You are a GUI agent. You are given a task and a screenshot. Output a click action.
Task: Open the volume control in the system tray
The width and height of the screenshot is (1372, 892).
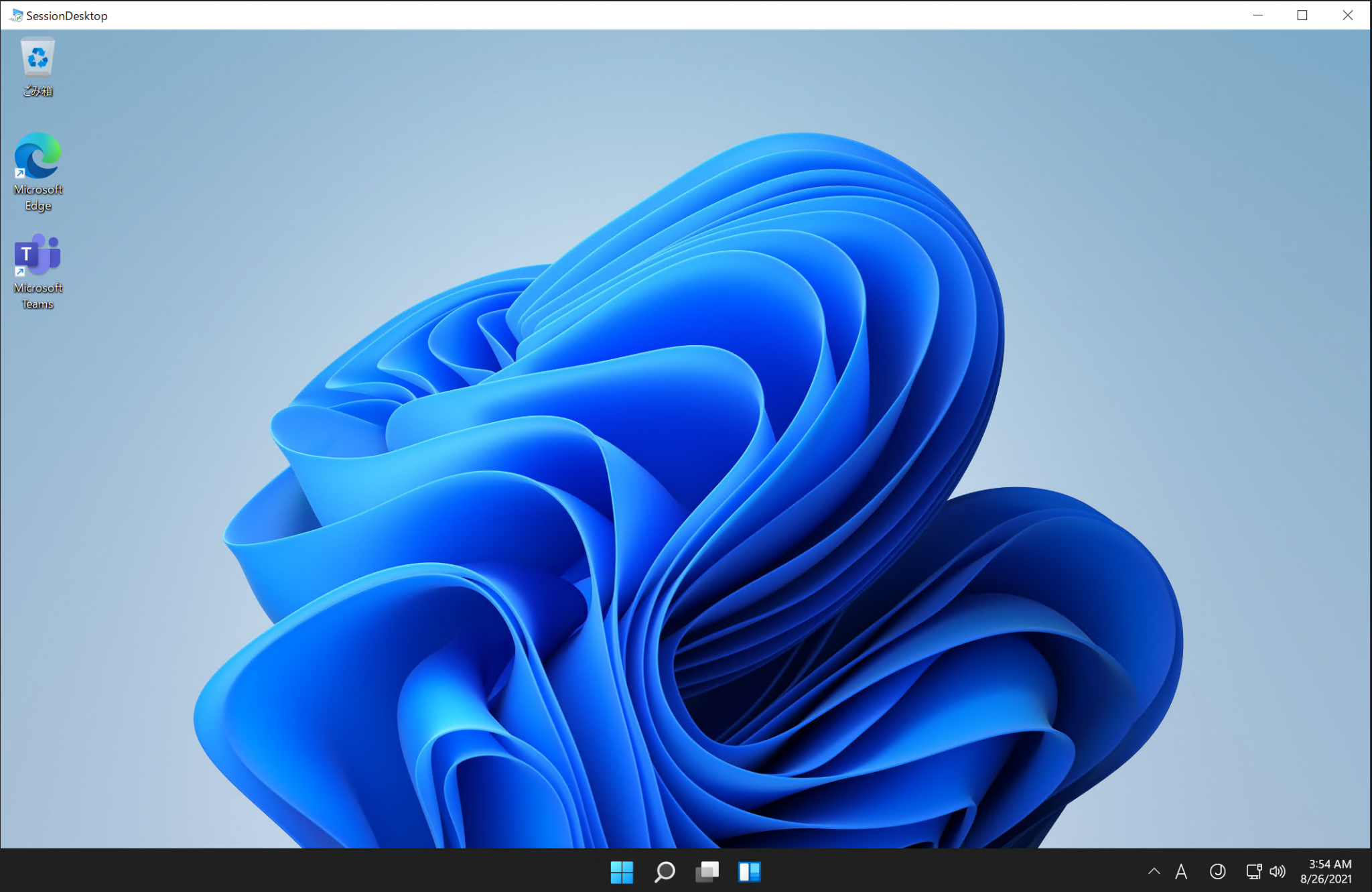point(1278,871)
